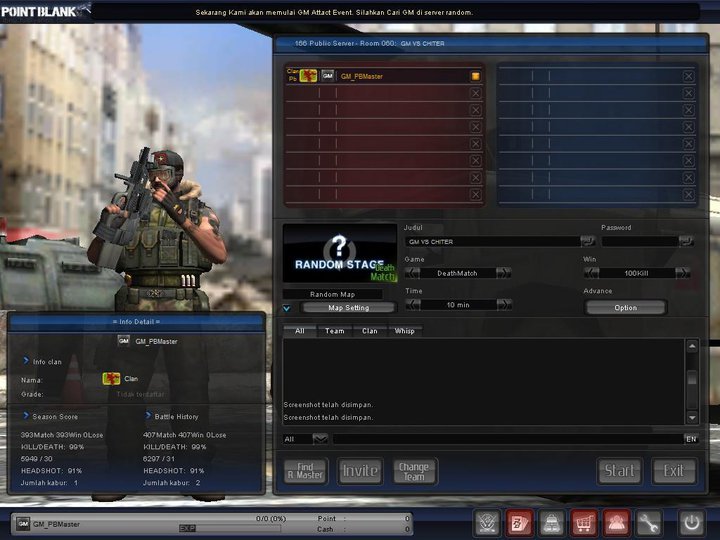720x540 pixels.
Task: Click the chat scrollbar up arrow
Action: click(692, 346)
